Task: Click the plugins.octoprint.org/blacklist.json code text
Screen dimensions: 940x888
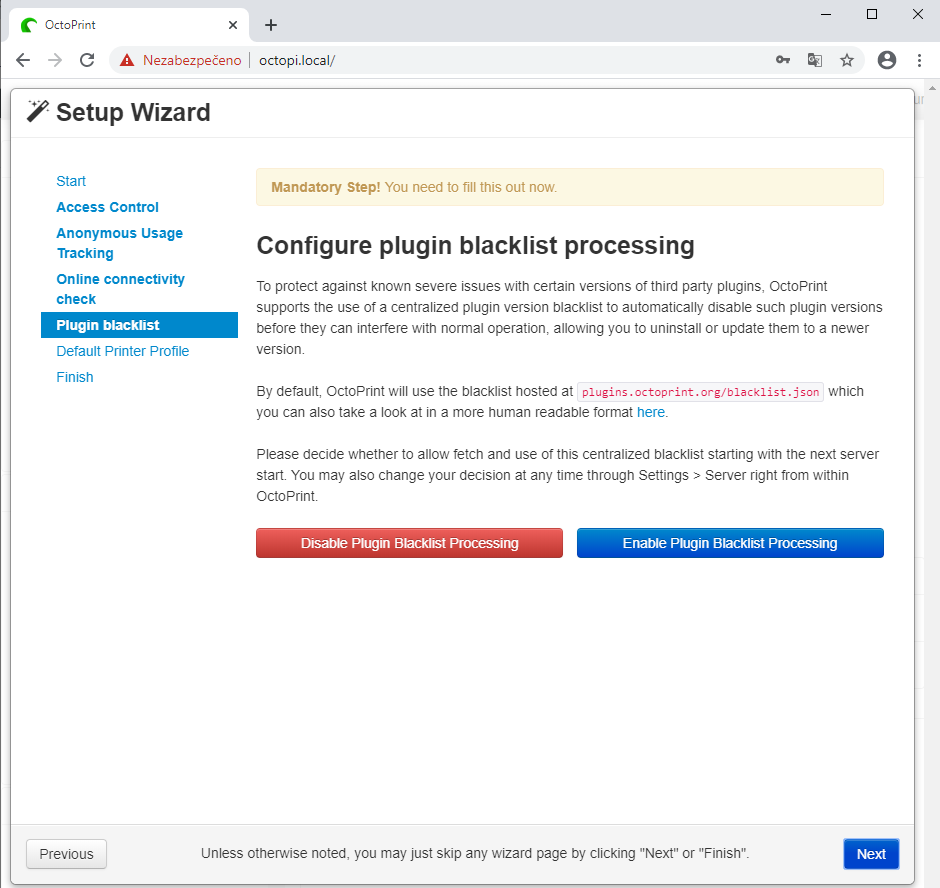Action: (700, 392)
